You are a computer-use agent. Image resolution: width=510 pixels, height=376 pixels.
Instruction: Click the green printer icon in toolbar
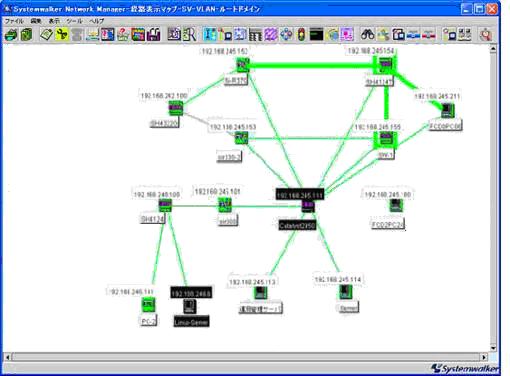point(11,35)
